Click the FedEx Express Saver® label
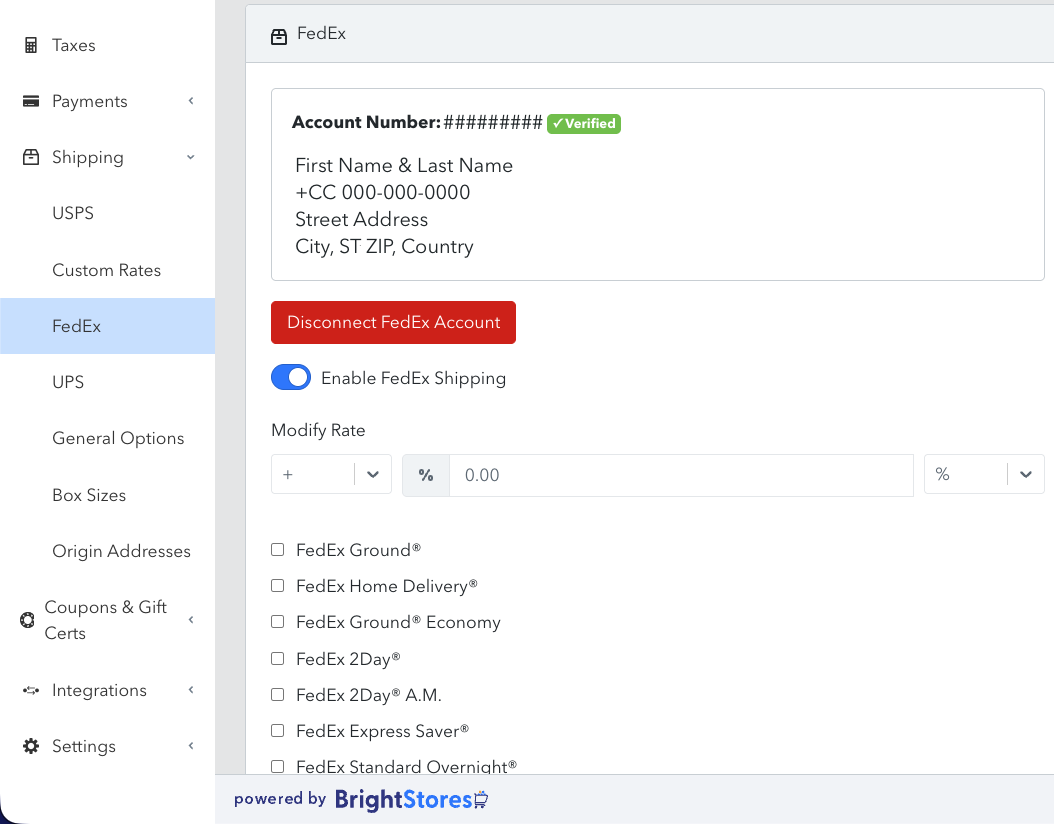The image size is (1054, 824). 382,731
